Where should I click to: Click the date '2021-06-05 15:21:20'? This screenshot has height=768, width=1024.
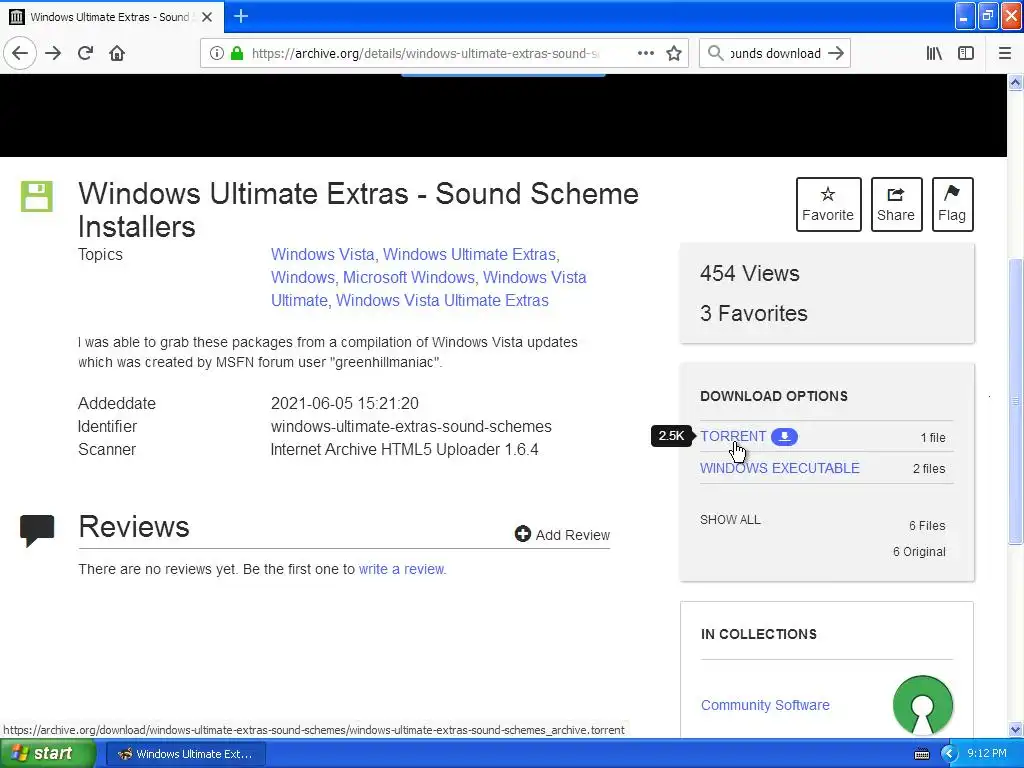[345, 404]
